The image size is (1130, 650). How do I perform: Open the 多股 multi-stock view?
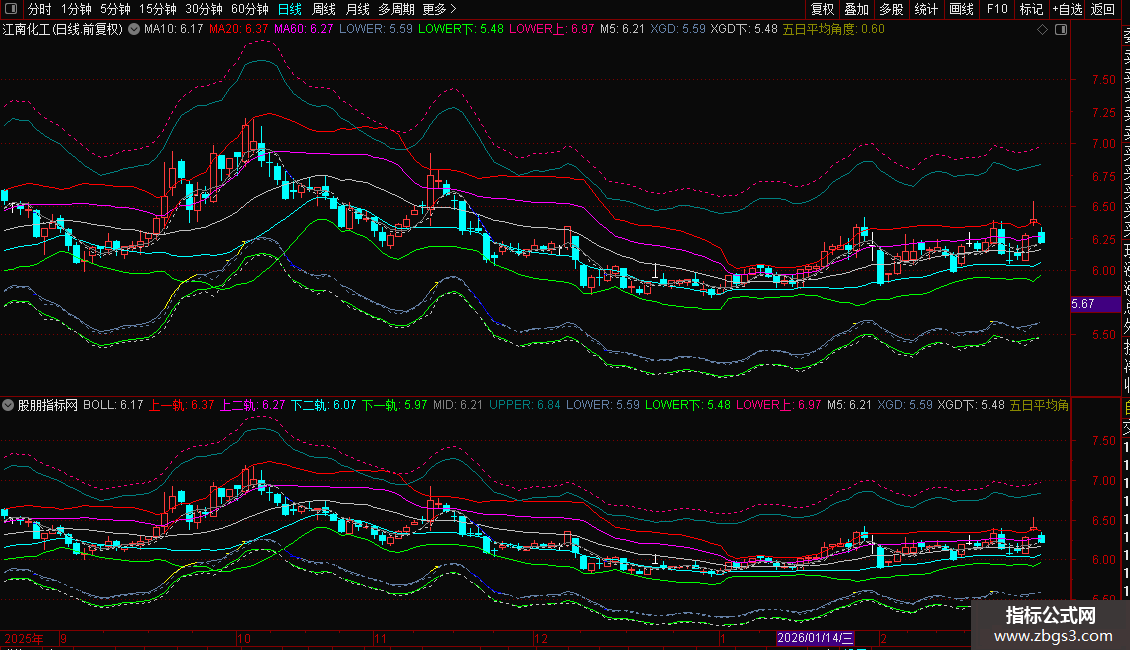[891, 9]
